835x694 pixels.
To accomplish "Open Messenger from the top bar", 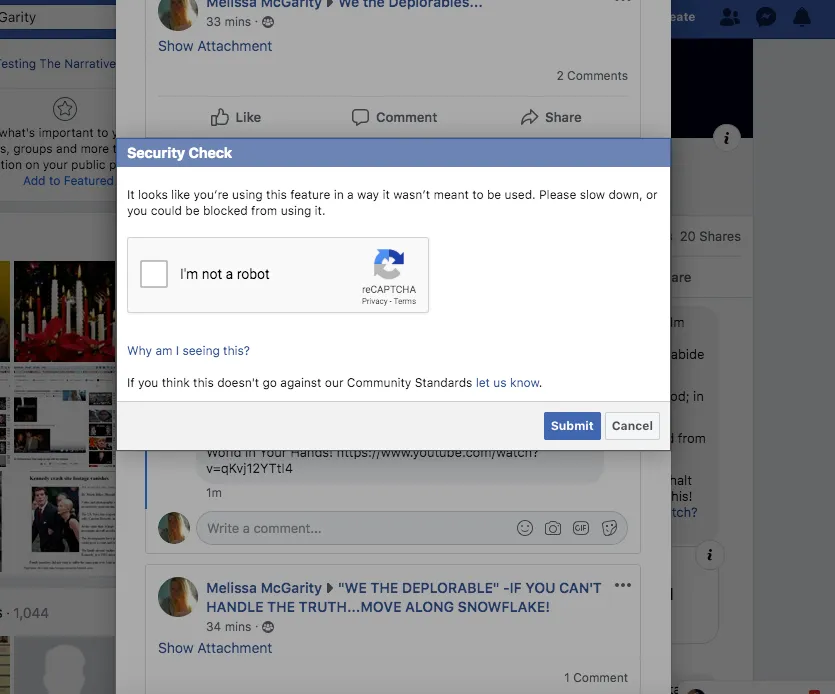I will coord(766,17).
